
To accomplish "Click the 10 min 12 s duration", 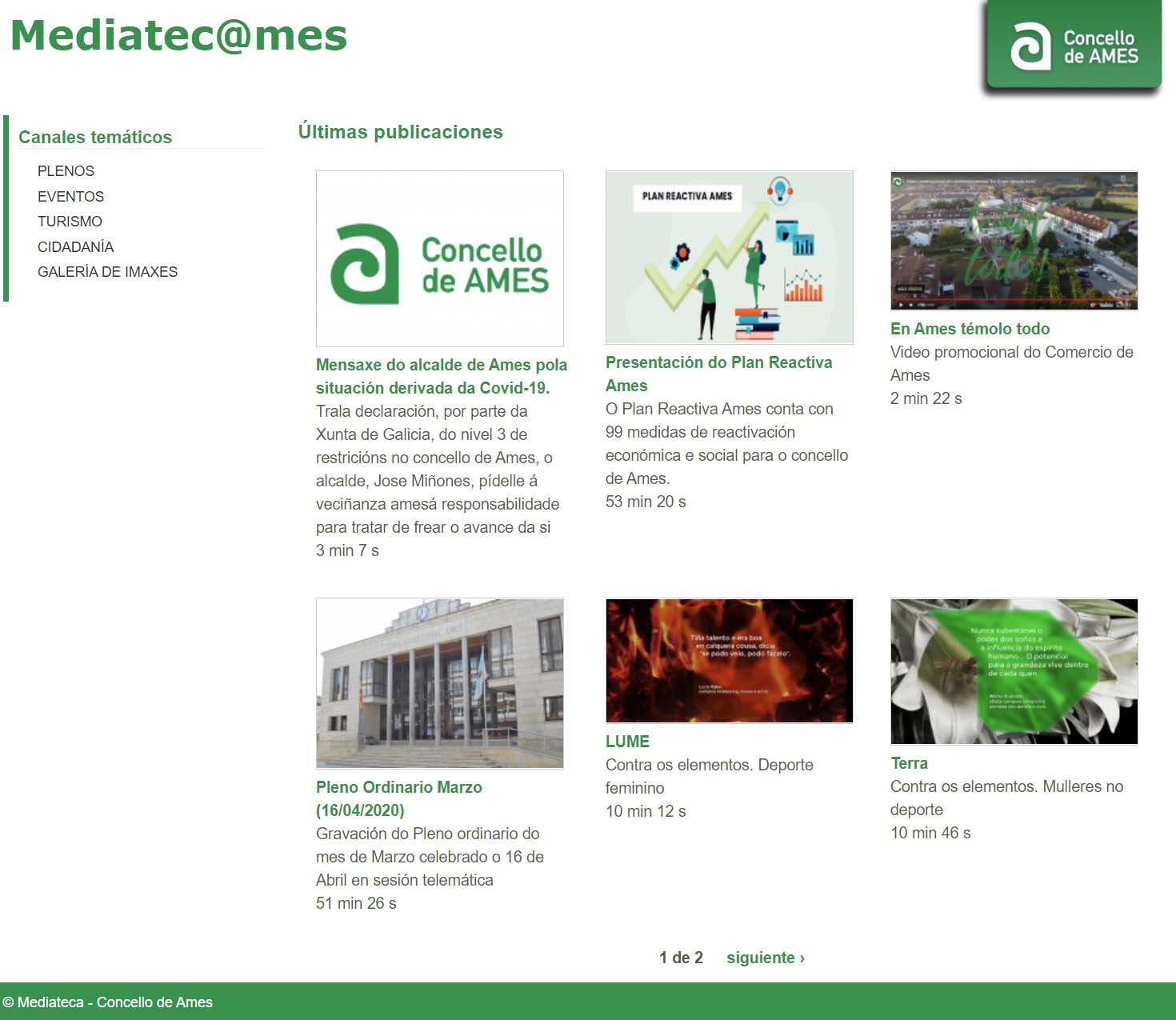I will 646,811.
